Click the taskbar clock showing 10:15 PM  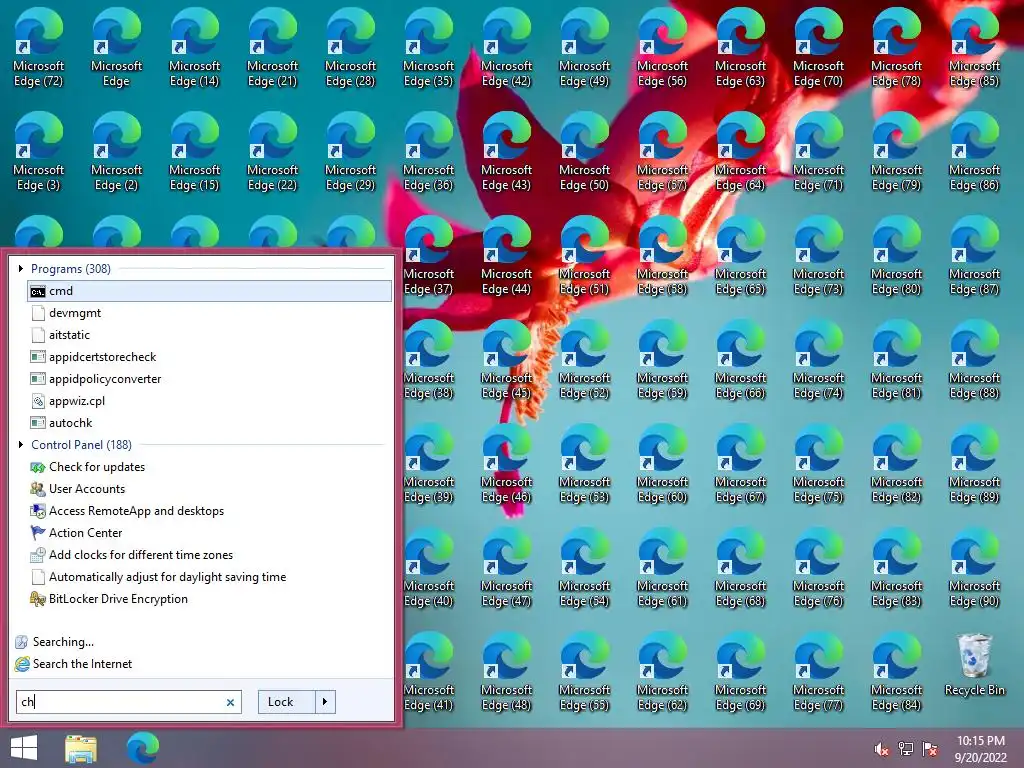(x=981, y=749)
